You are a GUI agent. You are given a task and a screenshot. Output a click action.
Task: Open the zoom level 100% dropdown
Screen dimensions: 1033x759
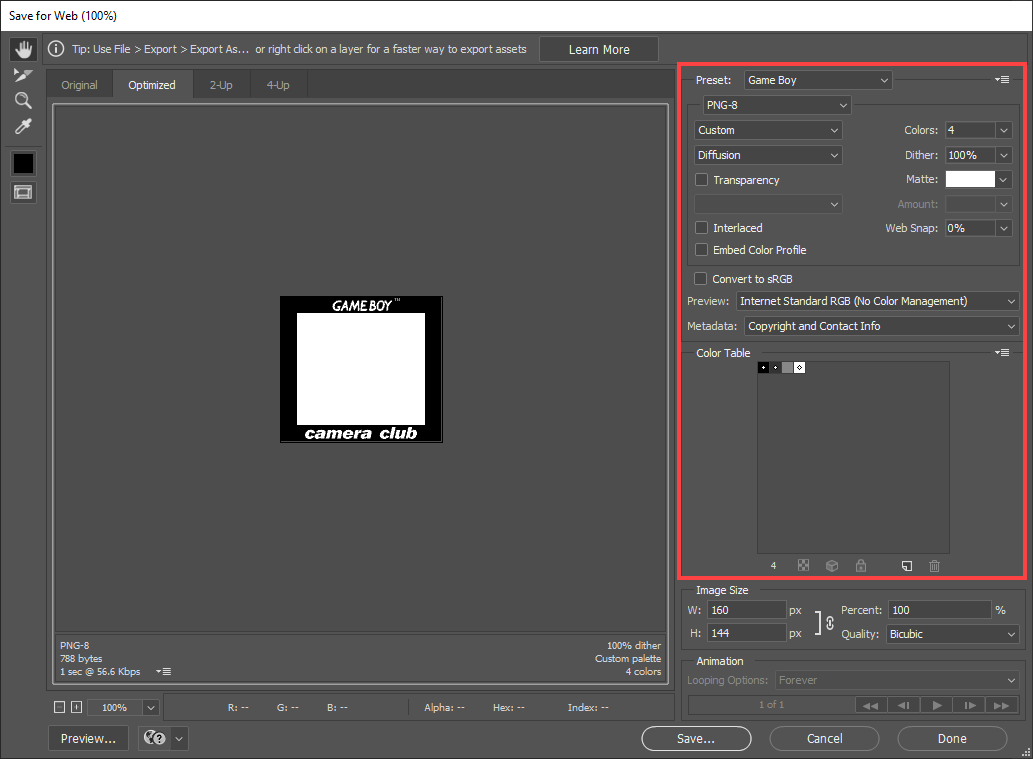pos(123,707)
